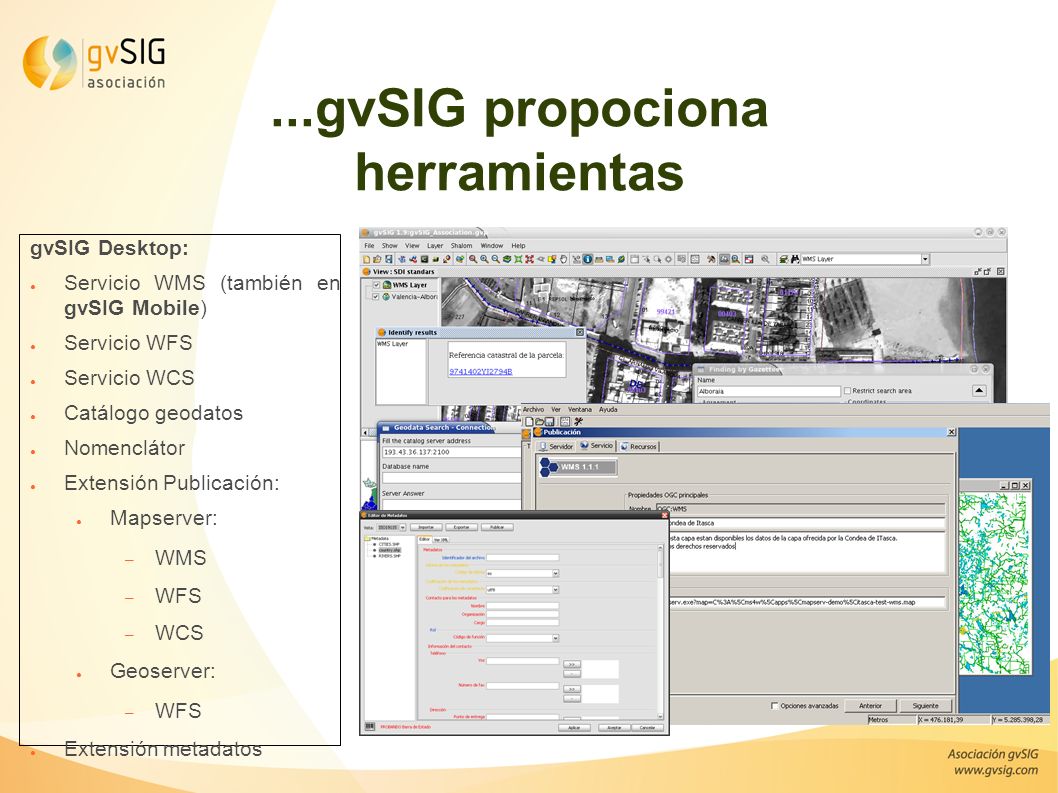This screenshot has height=793, width=1058.
Task: Click the first magnifier zoom icon in gvSIG toolbar
Action: click(x=473, y=259)
